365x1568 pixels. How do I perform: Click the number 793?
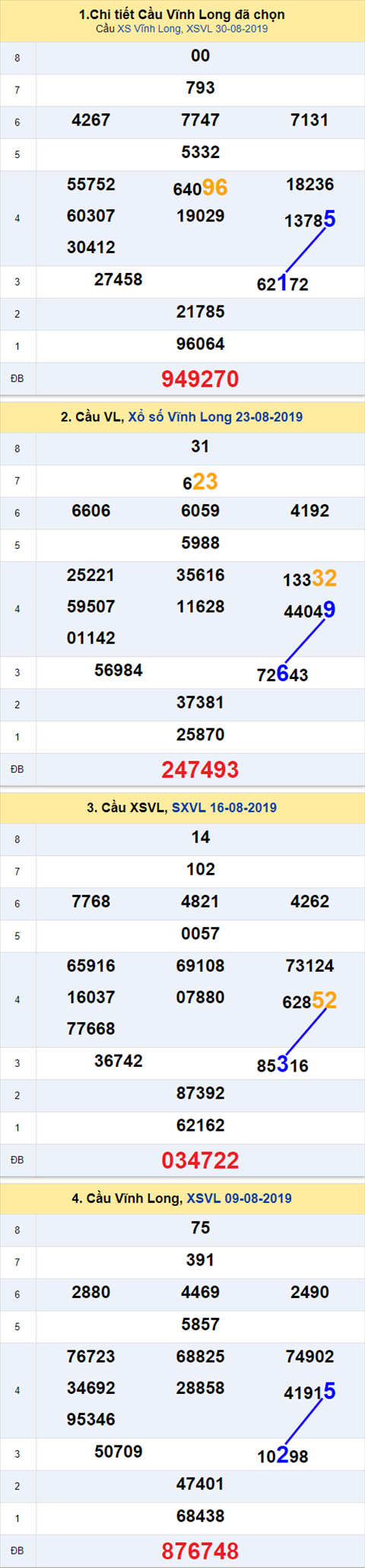201,88
